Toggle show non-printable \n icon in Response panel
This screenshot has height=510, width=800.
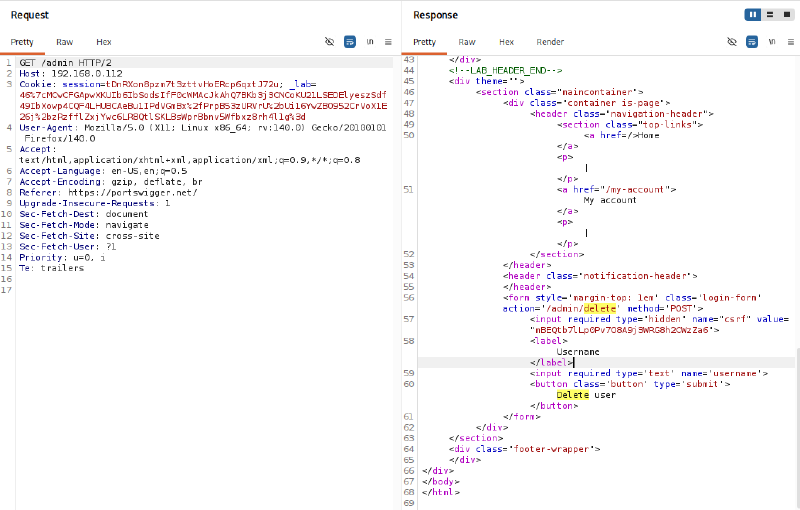click(x=772, y=42)
